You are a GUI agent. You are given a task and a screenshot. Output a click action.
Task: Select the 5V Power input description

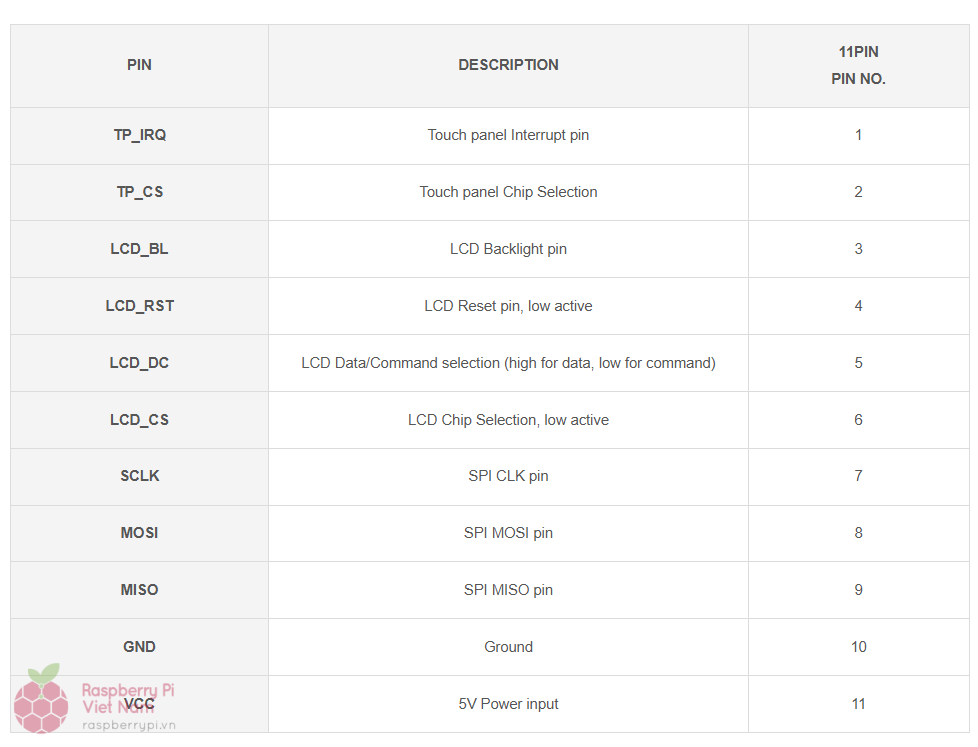[508, 704]
